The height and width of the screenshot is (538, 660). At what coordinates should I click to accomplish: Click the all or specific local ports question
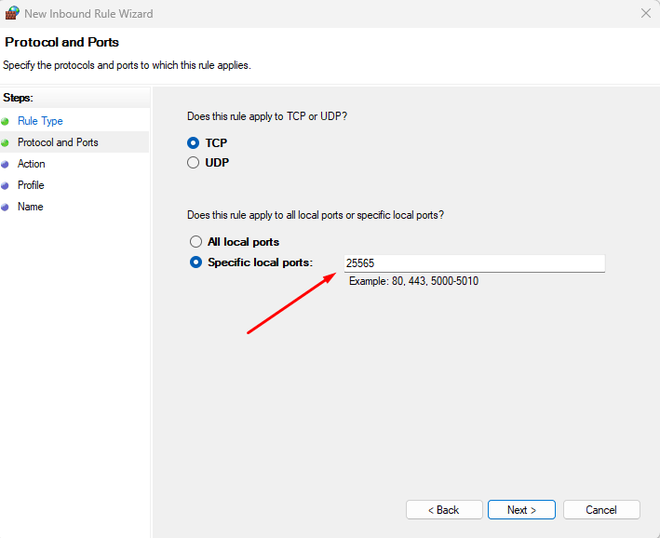pos(316,215)
